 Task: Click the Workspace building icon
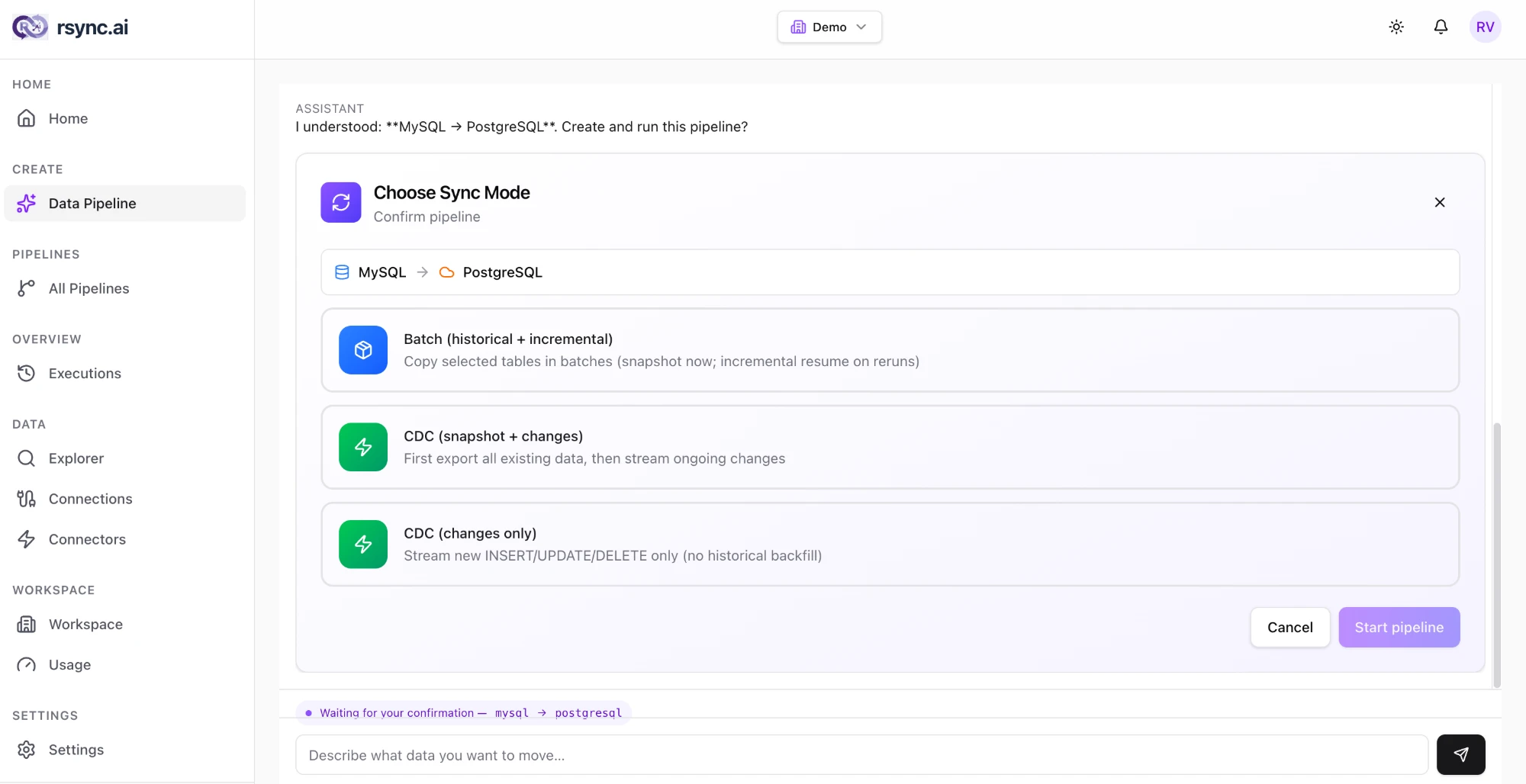click(x=27, y=624)
